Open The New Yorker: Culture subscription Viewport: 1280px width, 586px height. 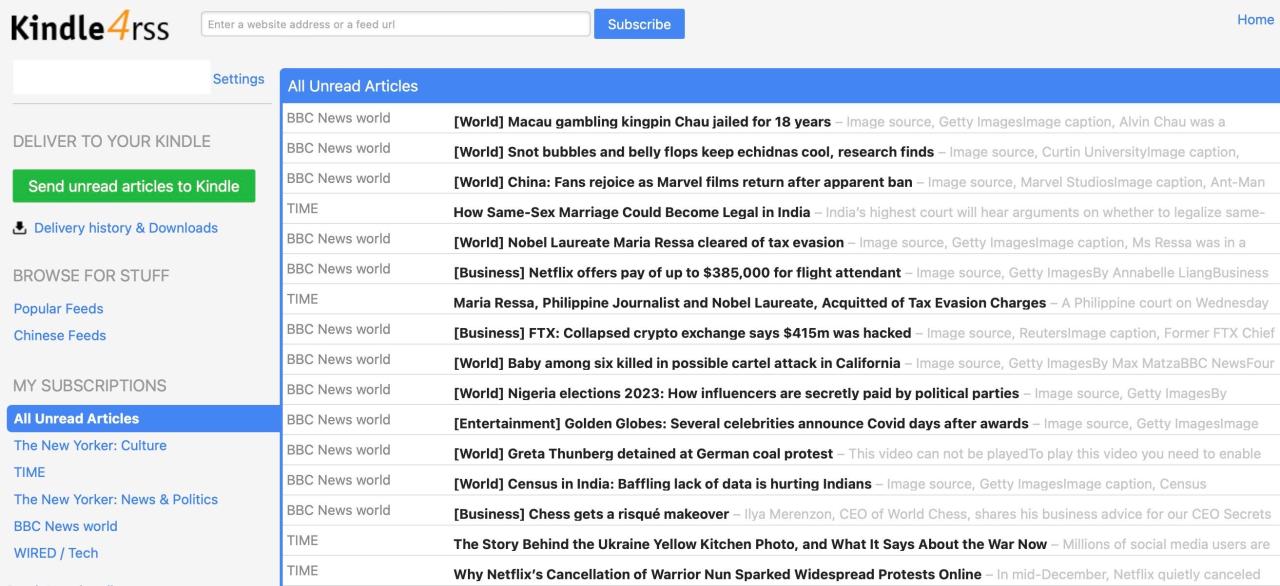pyautogui.click(x=90, y=446)
